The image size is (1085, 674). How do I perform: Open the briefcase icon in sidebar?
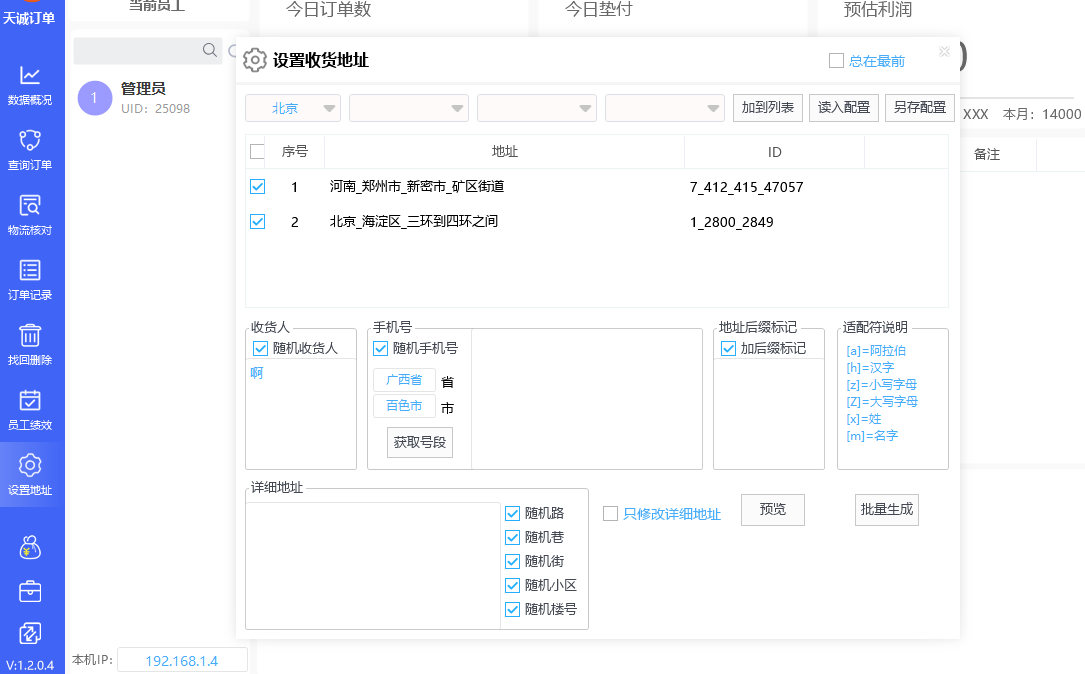pos(30,591)
